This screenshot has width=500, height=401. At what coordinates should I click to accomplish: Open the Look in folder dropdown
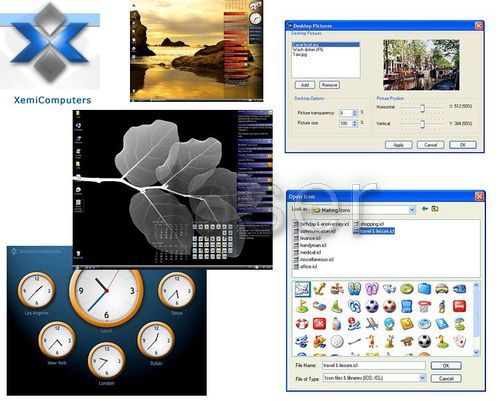[412, 210]
